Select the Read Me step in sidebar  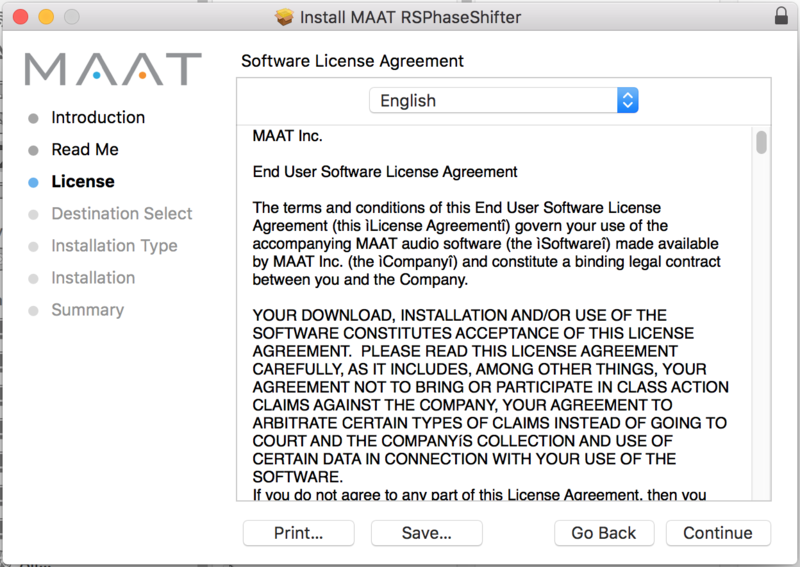tap(85, 150)
